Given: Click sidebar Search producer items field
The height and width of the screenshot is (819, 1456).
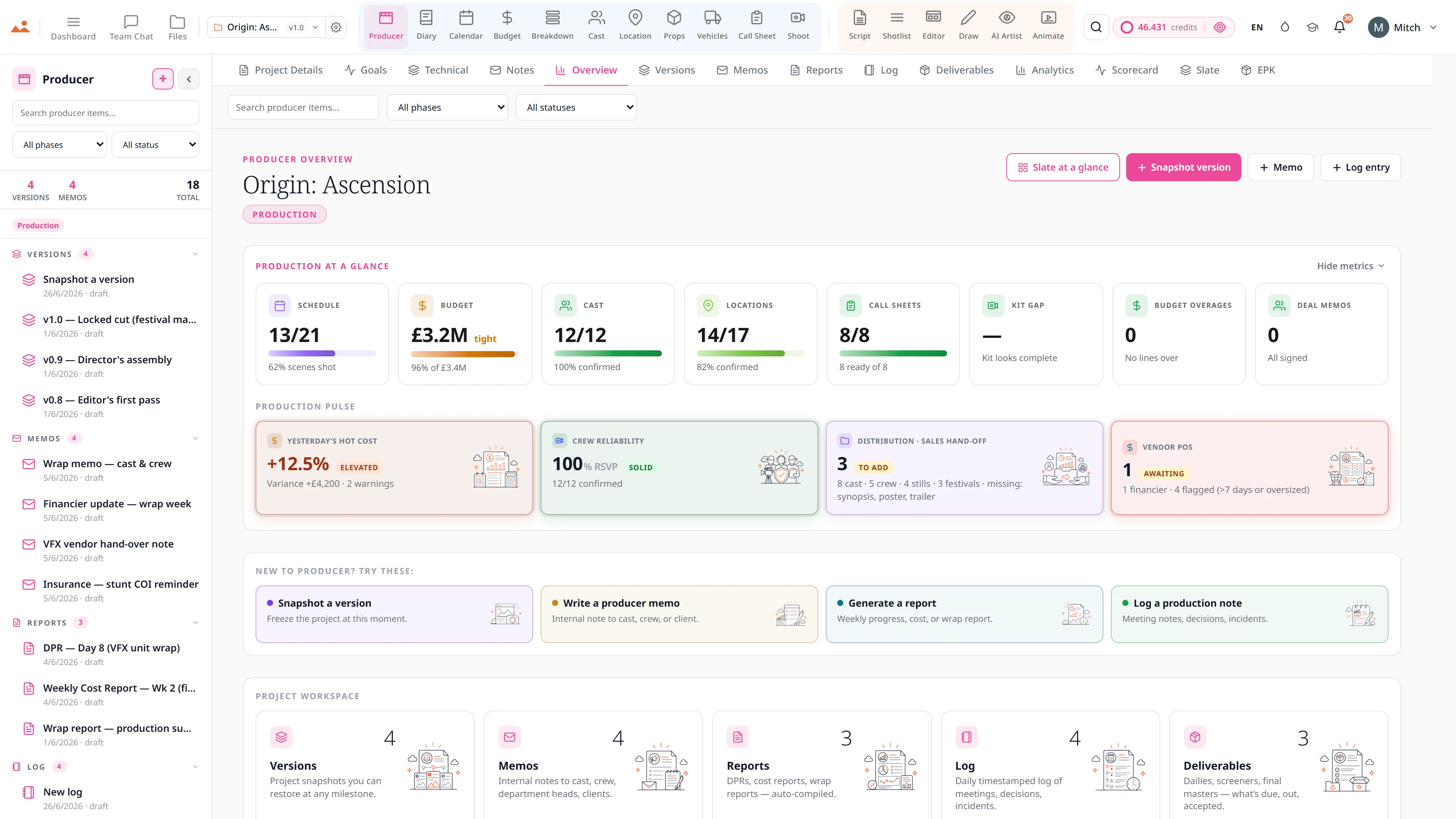Looking at the screenshot, I should [x=105, y=113].
